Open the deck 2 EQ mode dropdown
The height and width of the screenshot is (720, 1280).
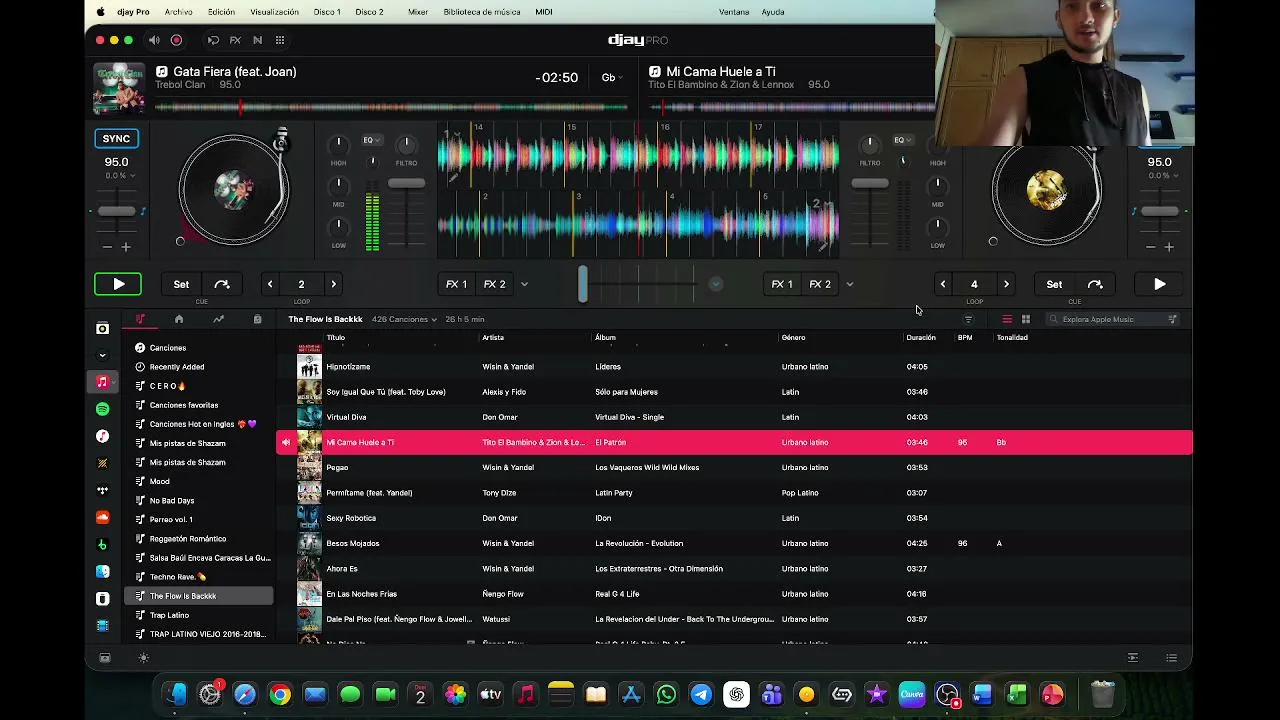point(901,140)
